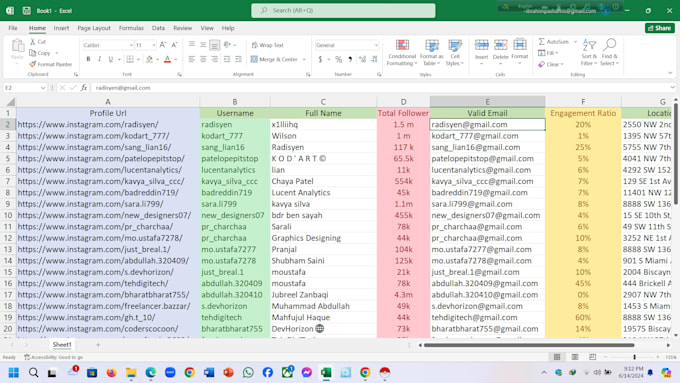Screen dimensions: 680x383
Task: Open the Fill dropdown
Action: (x=548, y=53)
